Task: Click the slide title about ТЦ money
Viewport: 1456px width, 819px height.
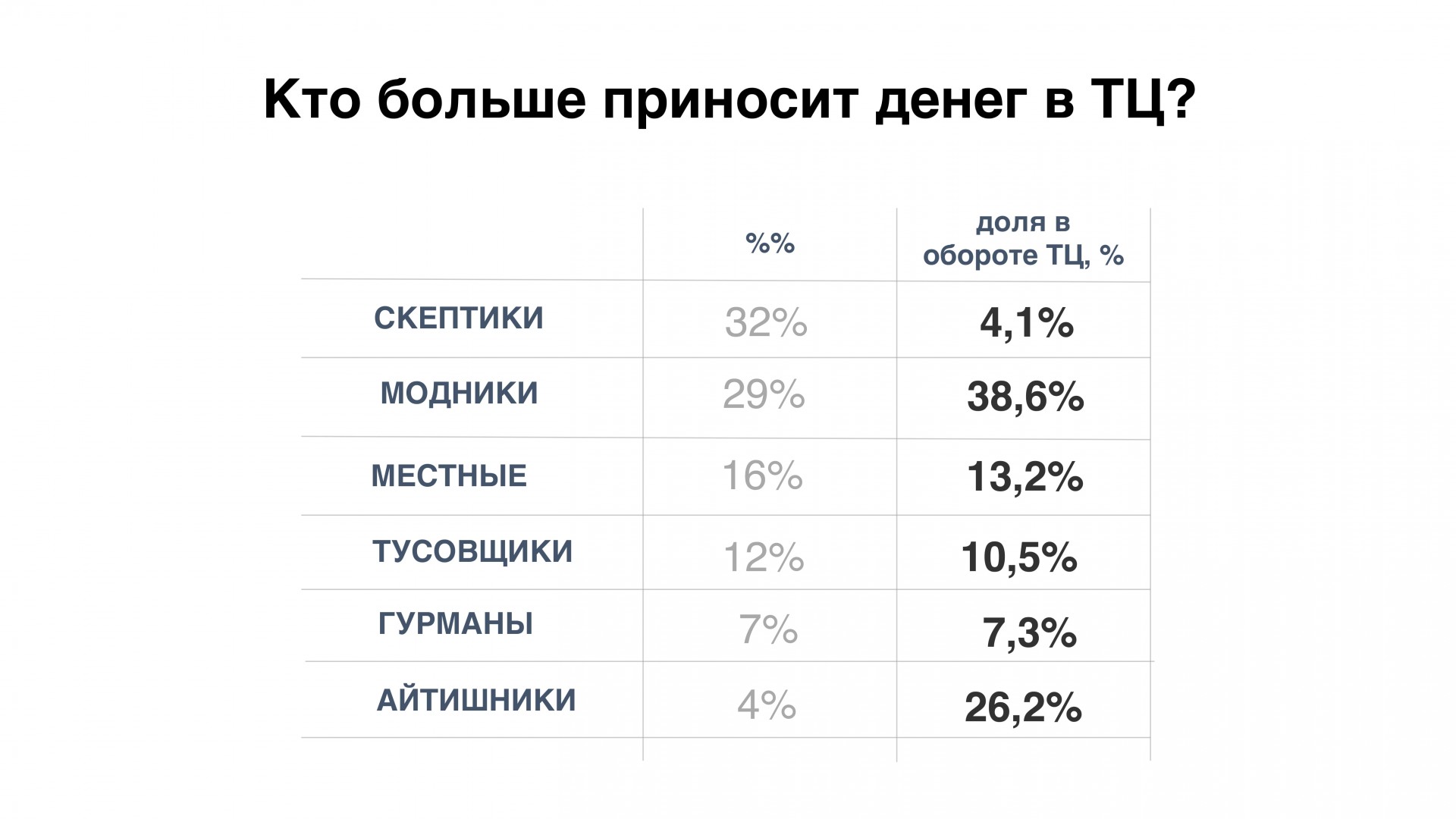Action: pos(729,101)
